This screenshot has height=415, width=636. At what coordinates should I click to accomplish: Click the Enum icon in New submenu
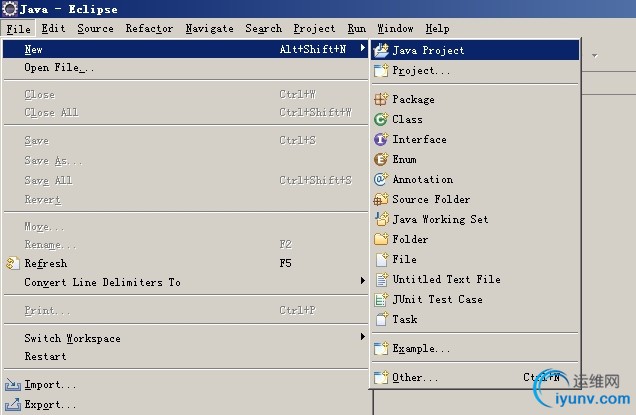381,159
